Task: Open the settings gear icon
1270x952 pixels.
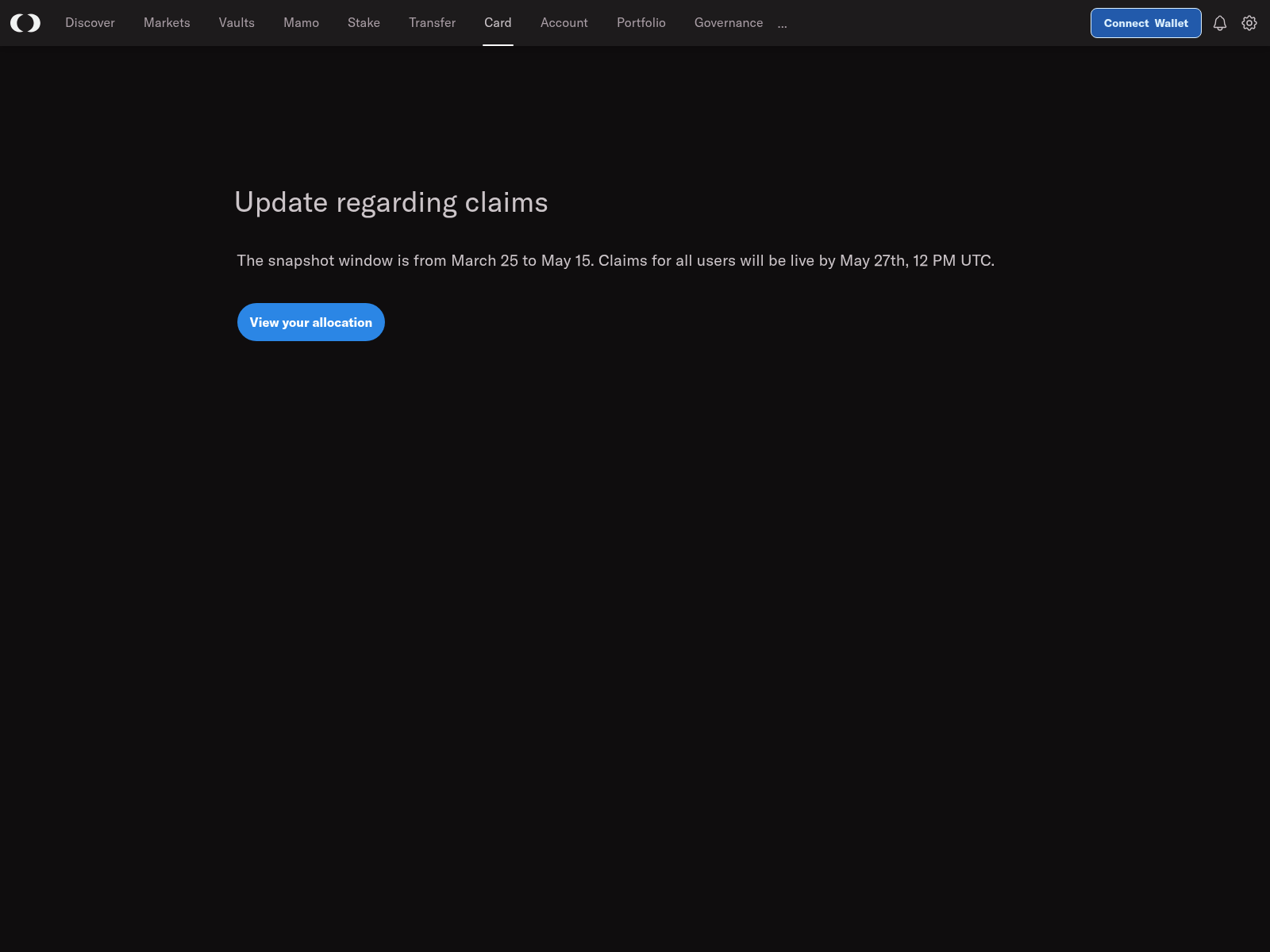Action: 1249,23
